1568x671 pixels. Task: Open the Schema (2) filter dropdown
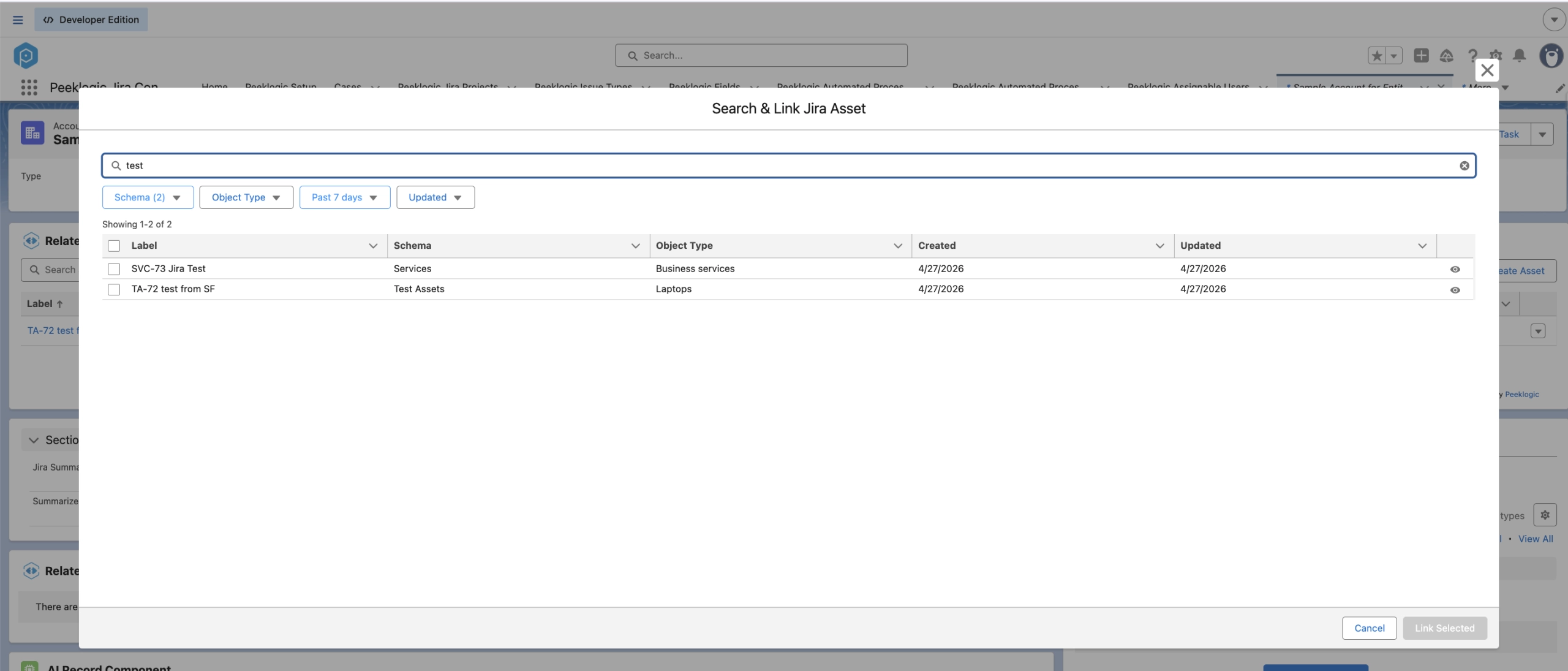click(148, 197)
